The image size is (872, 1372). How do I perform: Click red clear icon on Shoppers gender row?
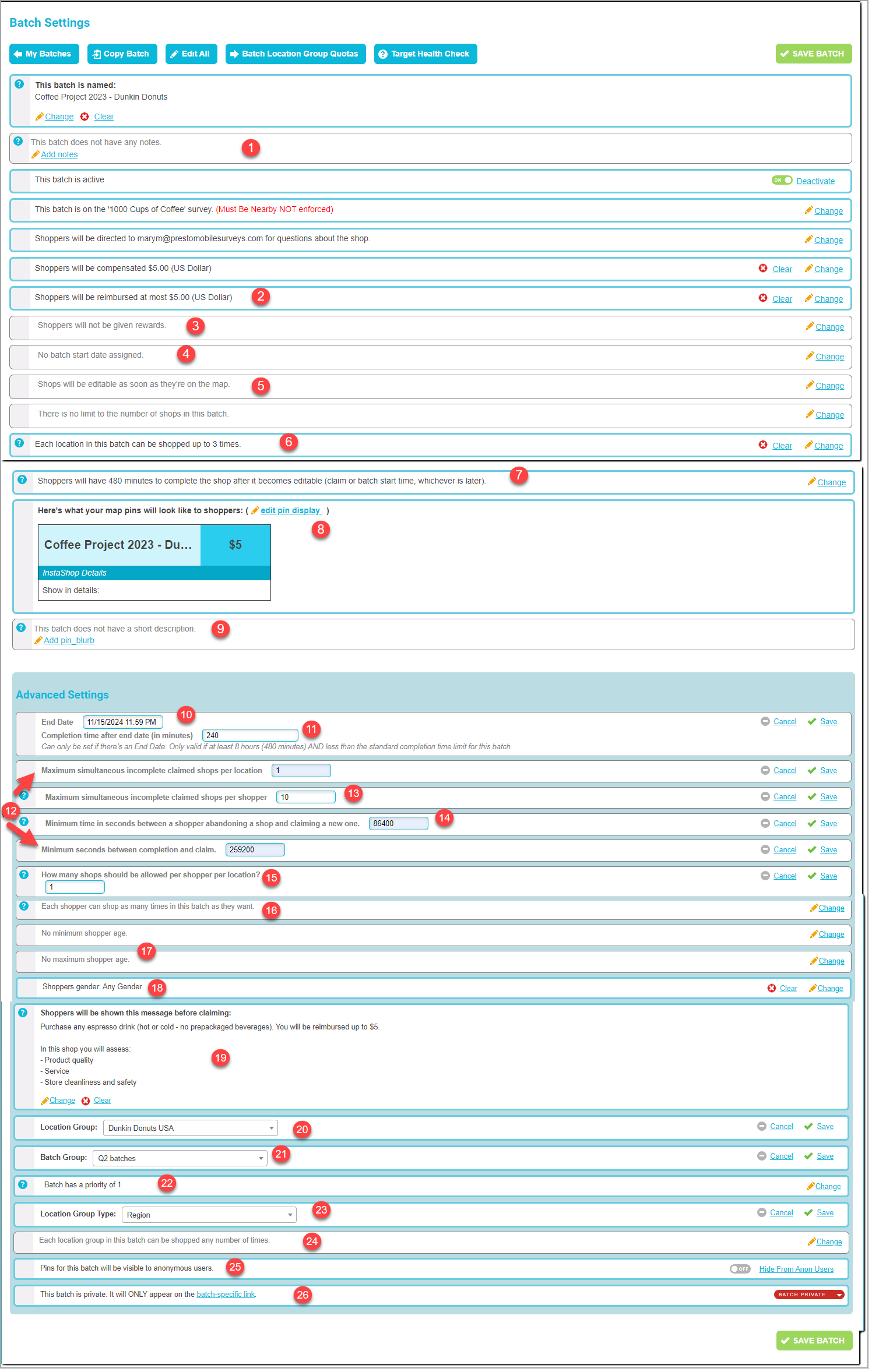(x=772, y=988)
